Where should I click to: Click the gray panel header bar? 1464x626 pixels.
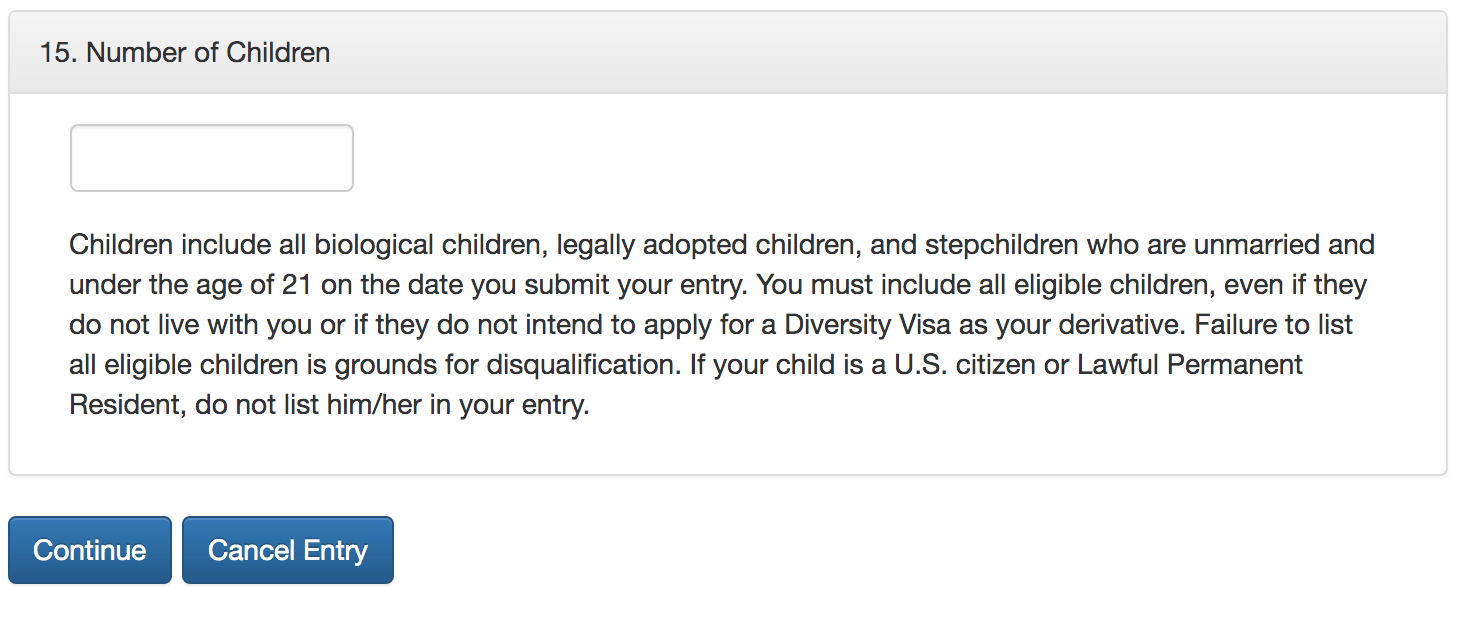coord(728,52)
